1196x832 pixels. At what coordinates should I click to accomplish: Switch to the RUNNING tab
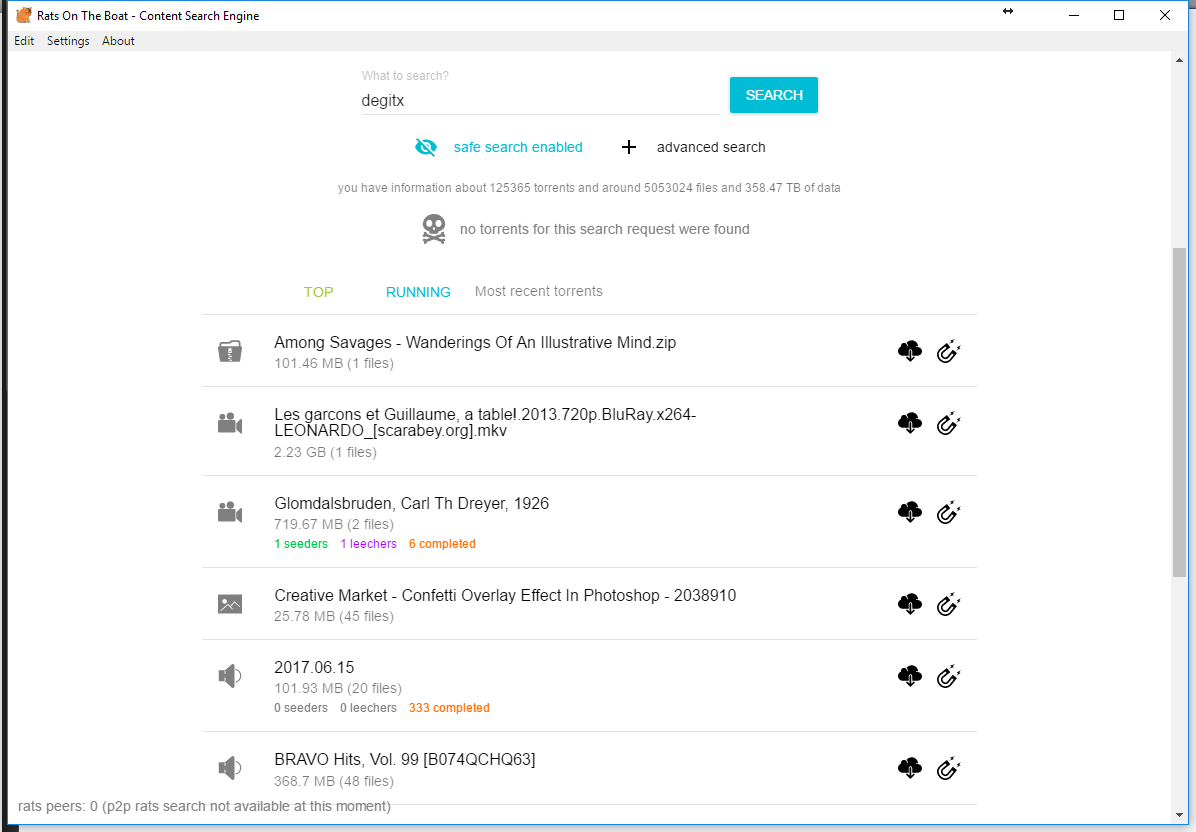418,292
